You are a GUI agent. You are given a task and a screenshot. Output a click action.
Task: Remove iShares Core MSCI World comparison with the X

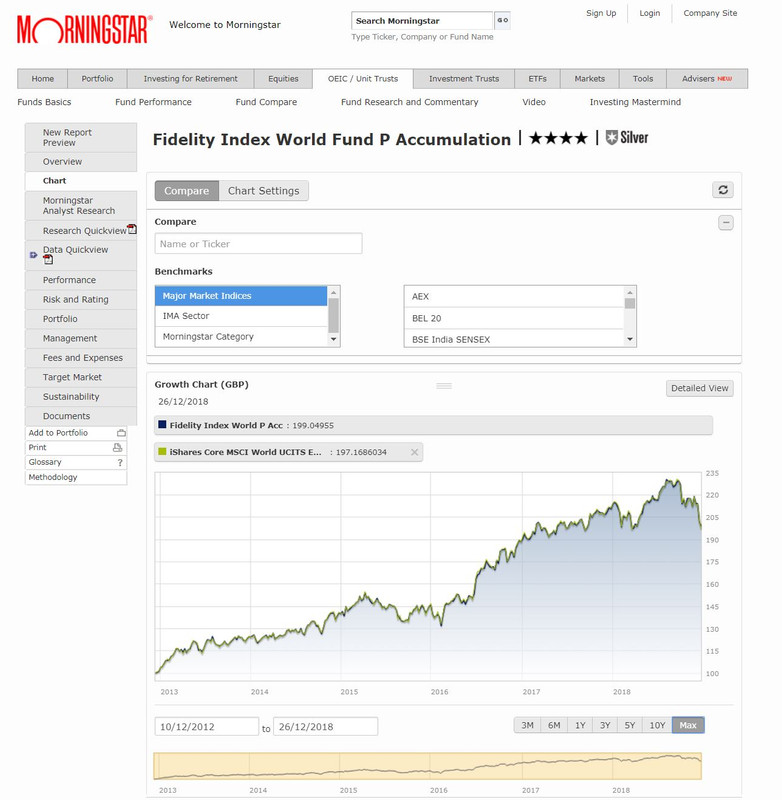point(414,452)
